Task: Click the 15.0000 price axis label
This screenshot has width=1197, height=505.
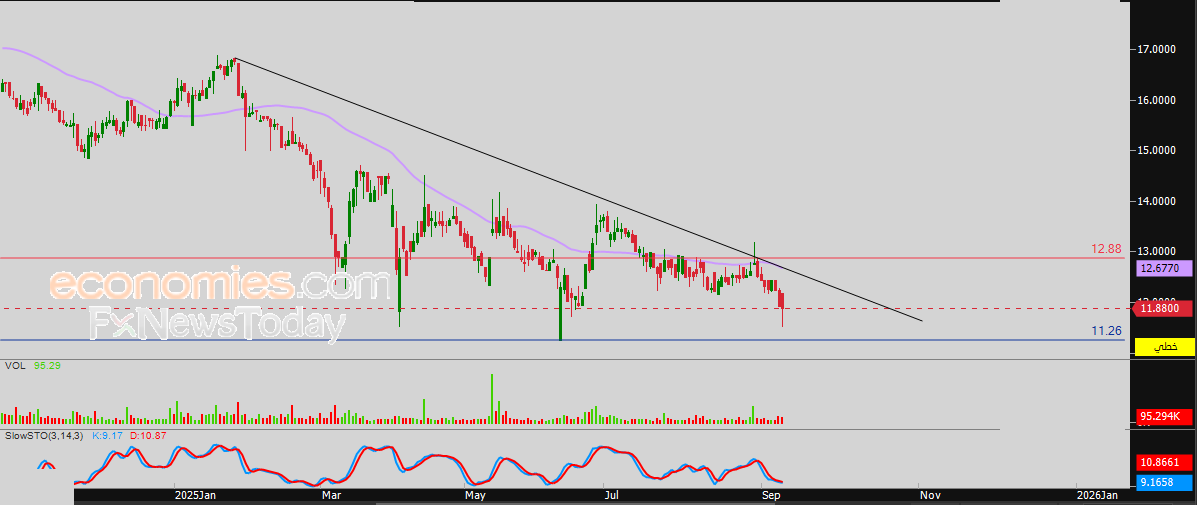Action: point(1156,150)
